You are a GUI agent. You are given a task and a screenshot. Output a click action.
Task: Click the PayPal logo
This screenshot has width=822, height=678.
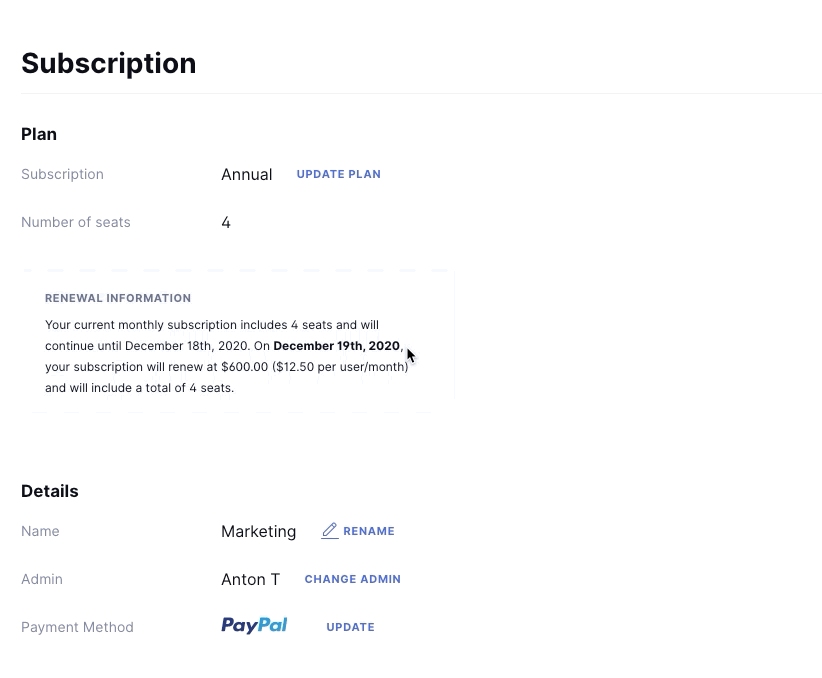click(x=254, y=626)
